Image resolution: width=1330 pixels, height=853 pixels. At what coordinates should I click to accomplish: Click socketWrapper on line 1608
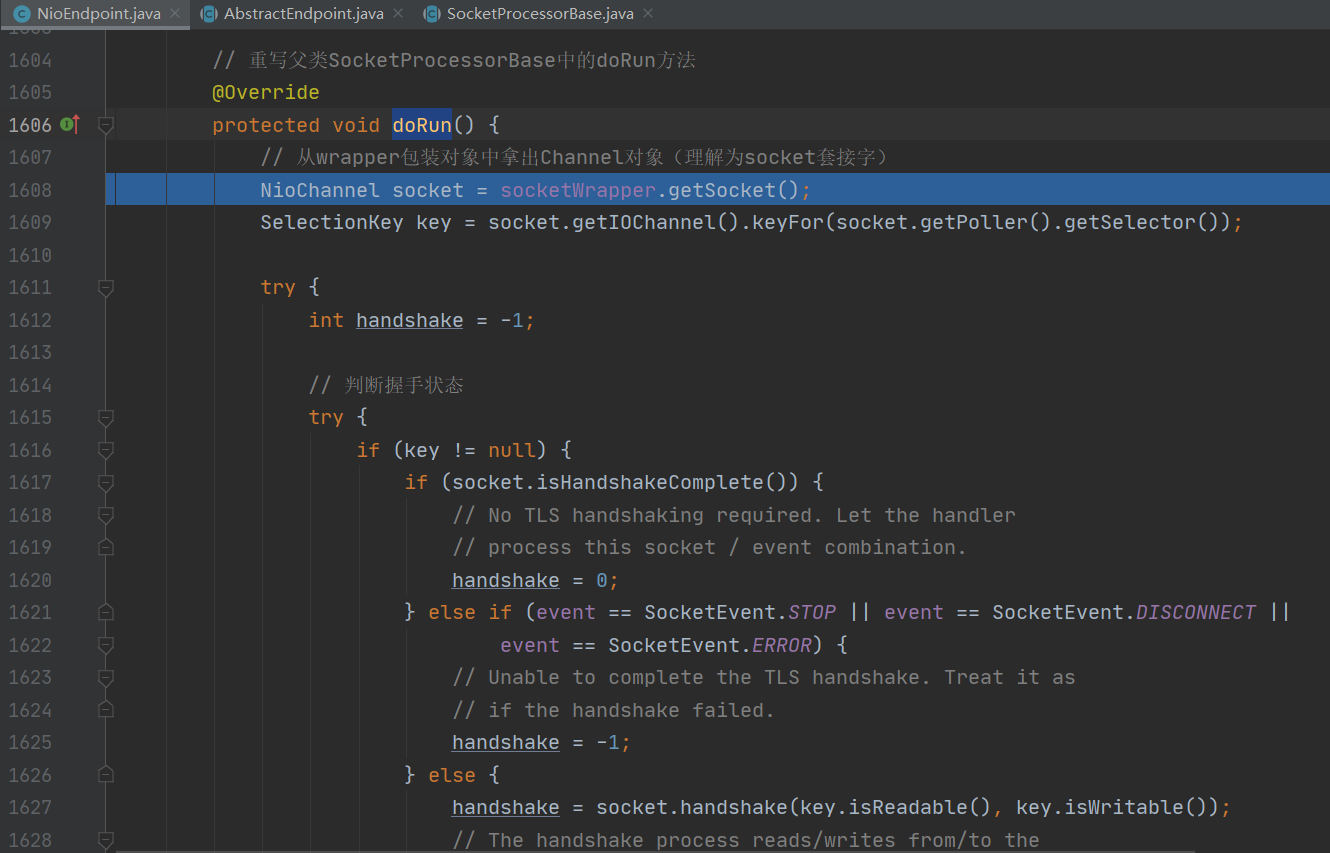(x=578, y=190)
